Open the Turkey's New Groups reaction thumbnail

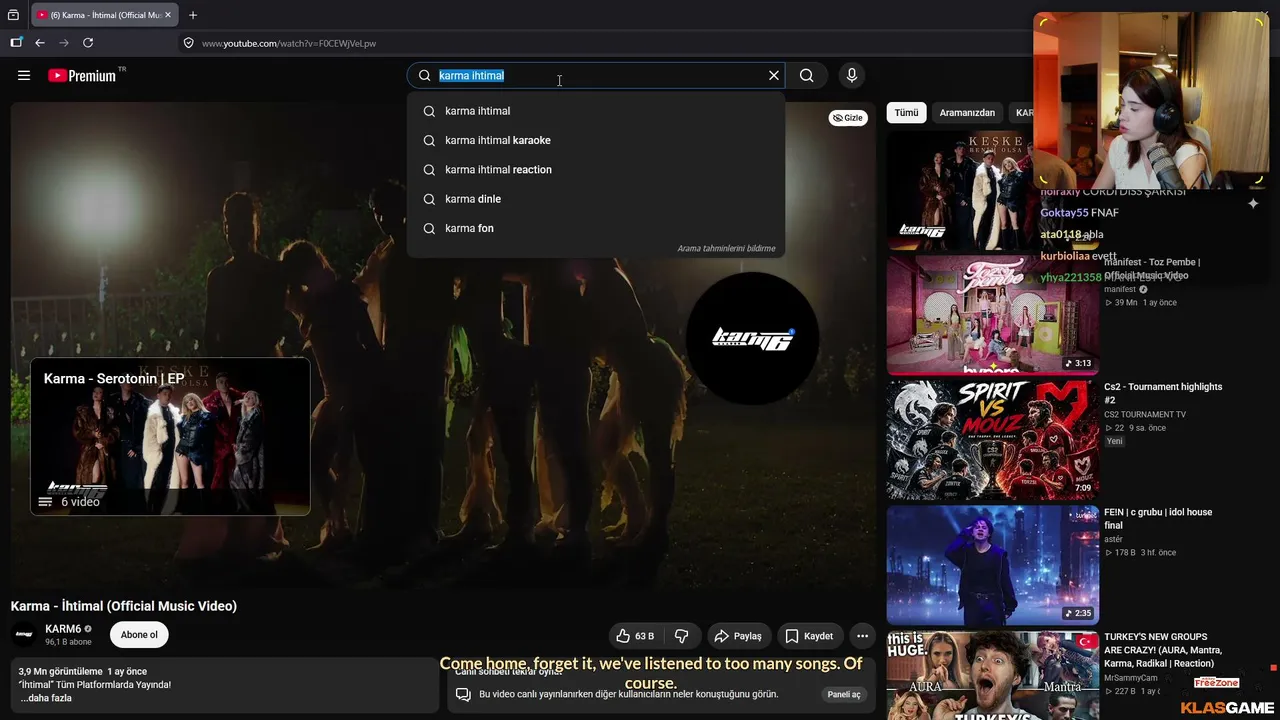[992, 675]
